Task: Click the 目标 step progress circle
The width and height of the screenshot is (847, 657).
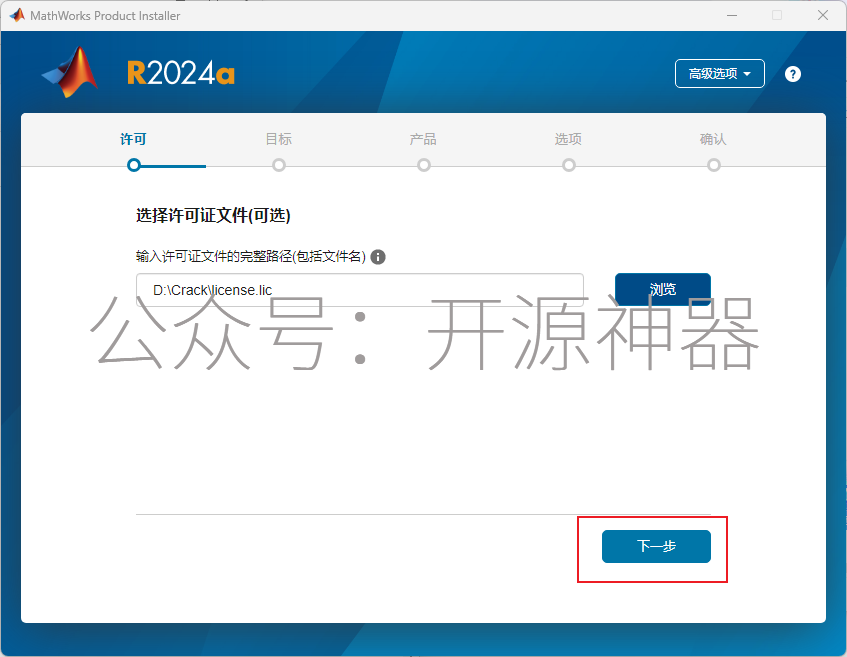Action: pyautogui.click(x=279, y=165)
